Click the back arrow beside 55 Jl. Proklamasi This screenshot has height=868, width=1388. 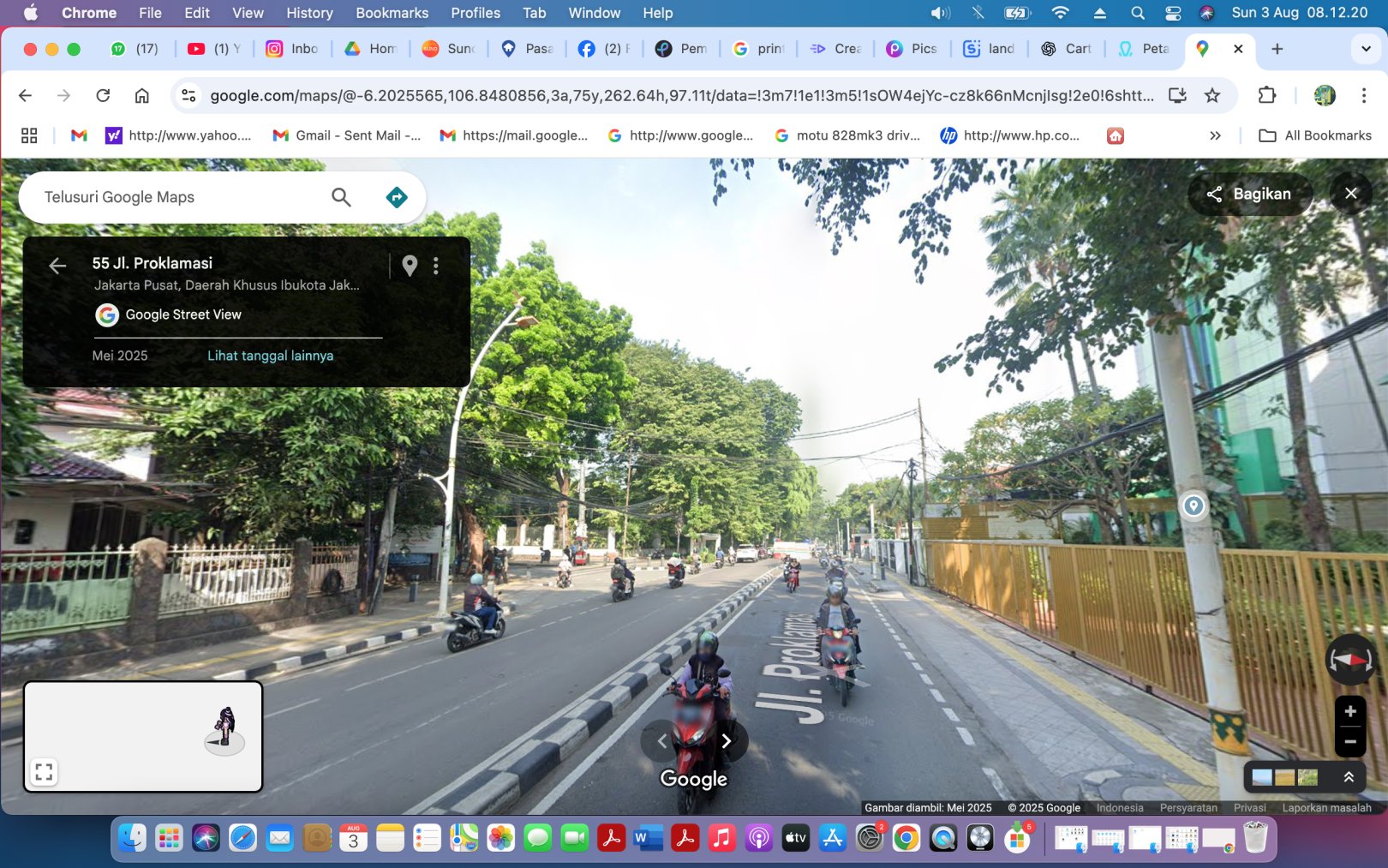(57, 266)
